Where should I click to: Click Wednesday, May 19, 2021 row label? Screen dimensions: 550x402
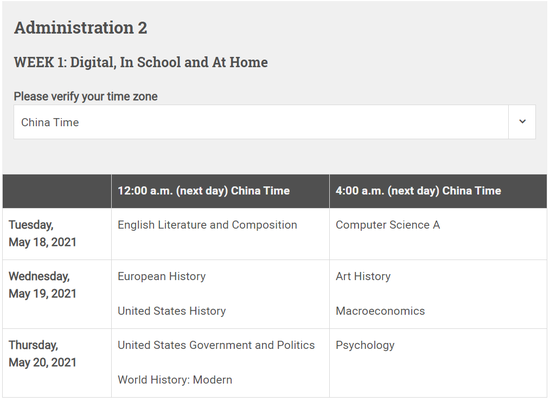[x=42, y=285]
